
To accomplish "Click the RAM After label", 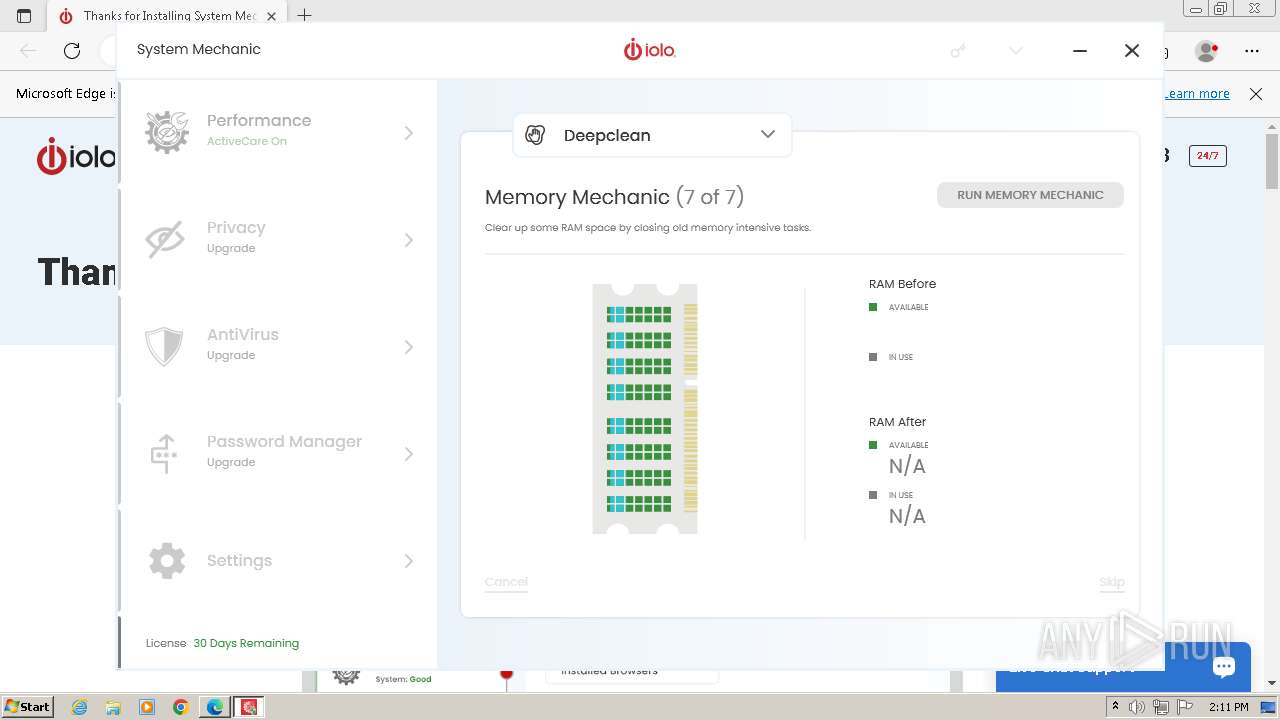I will pyautogui.click(x=897, y=422).
